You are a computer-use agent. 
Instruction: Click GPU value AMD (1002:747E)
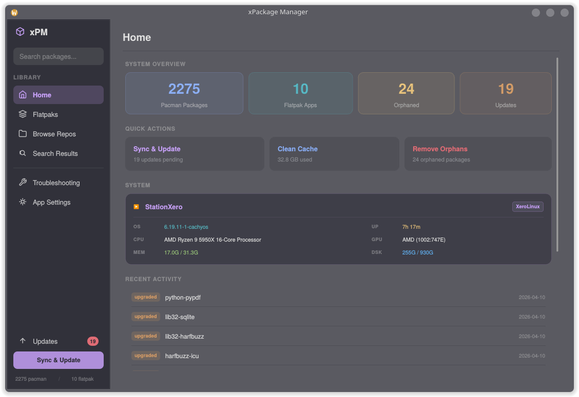pyautogui.click(x=424, y=240)
